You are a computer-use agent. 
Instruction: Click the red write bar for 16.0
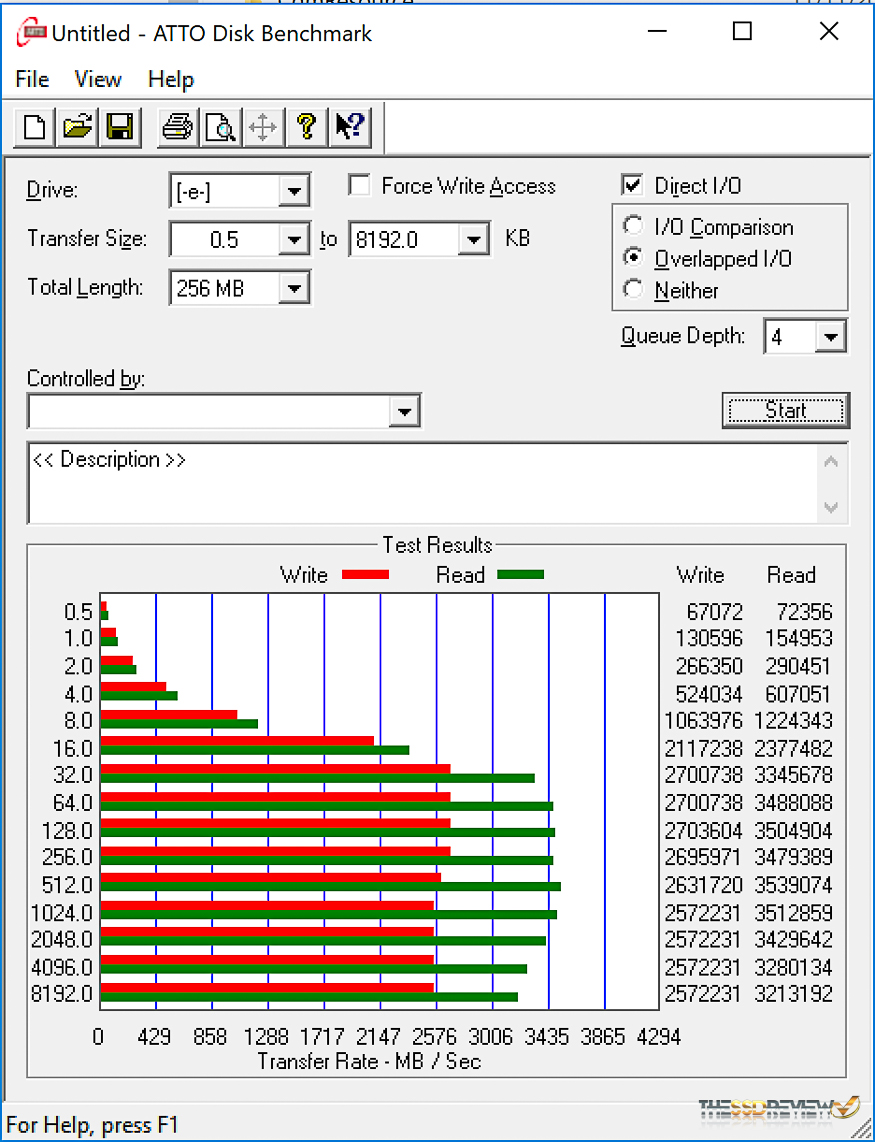(x=237, y=741)
